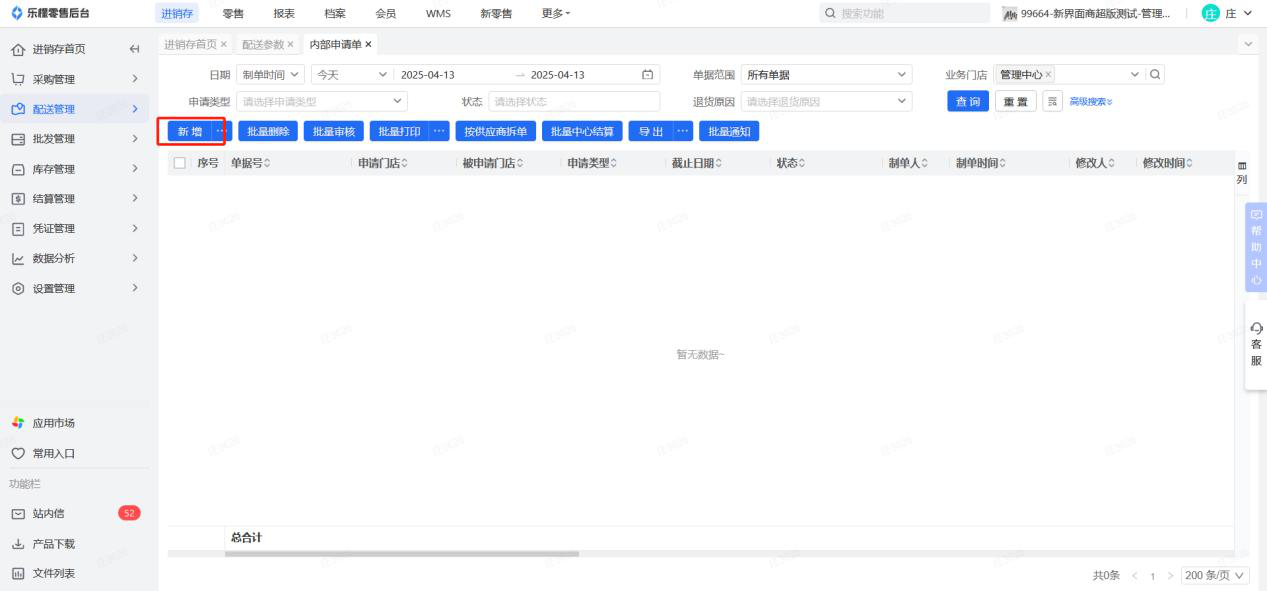The width and height of the screenshot is (1267, 591).
Task: Open the calendar date picker icon
Action: tap(647, 75)
